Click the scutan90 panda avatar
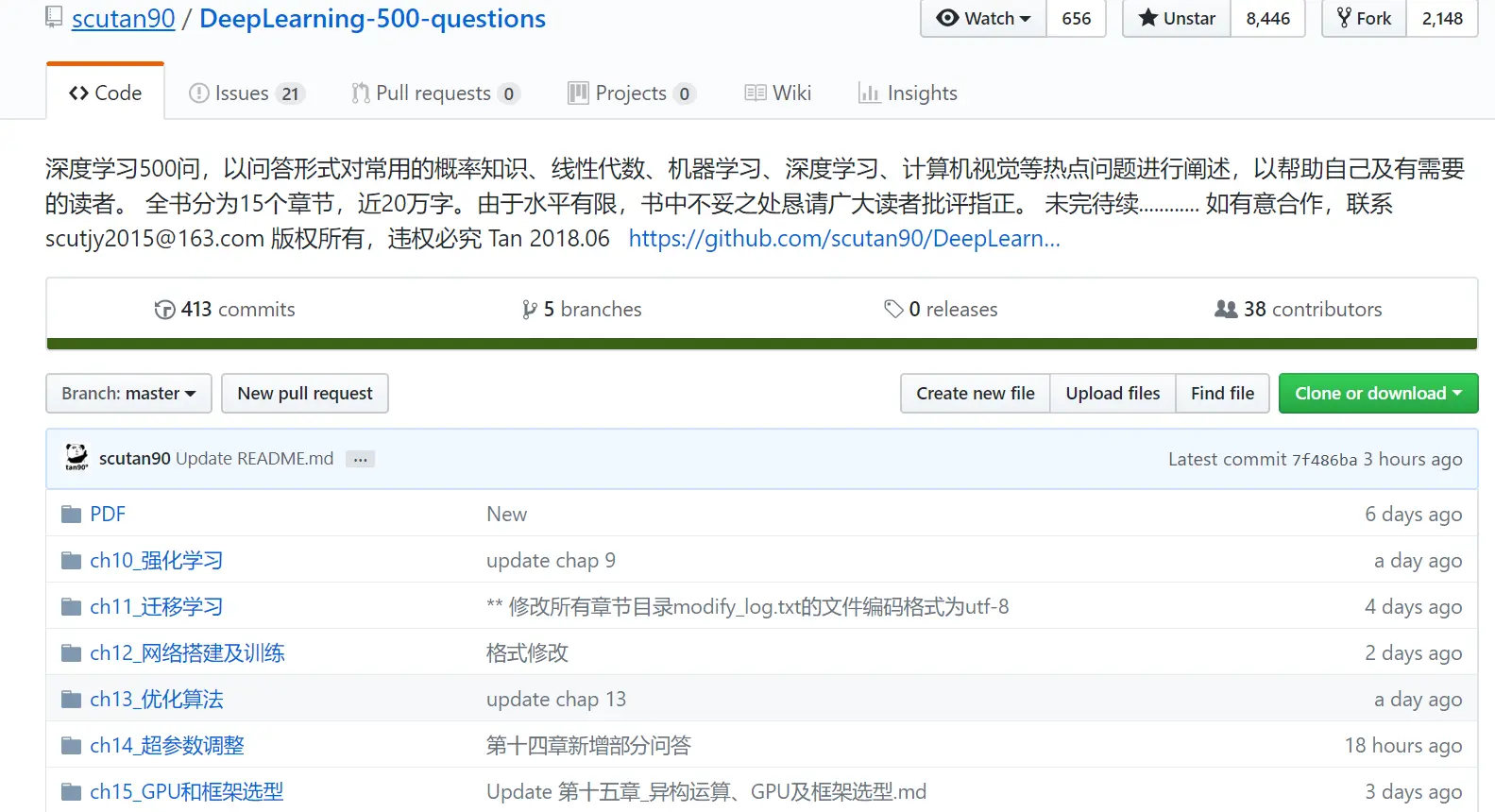This screenshot has width=1495, height=812. [x=76, y=458]
